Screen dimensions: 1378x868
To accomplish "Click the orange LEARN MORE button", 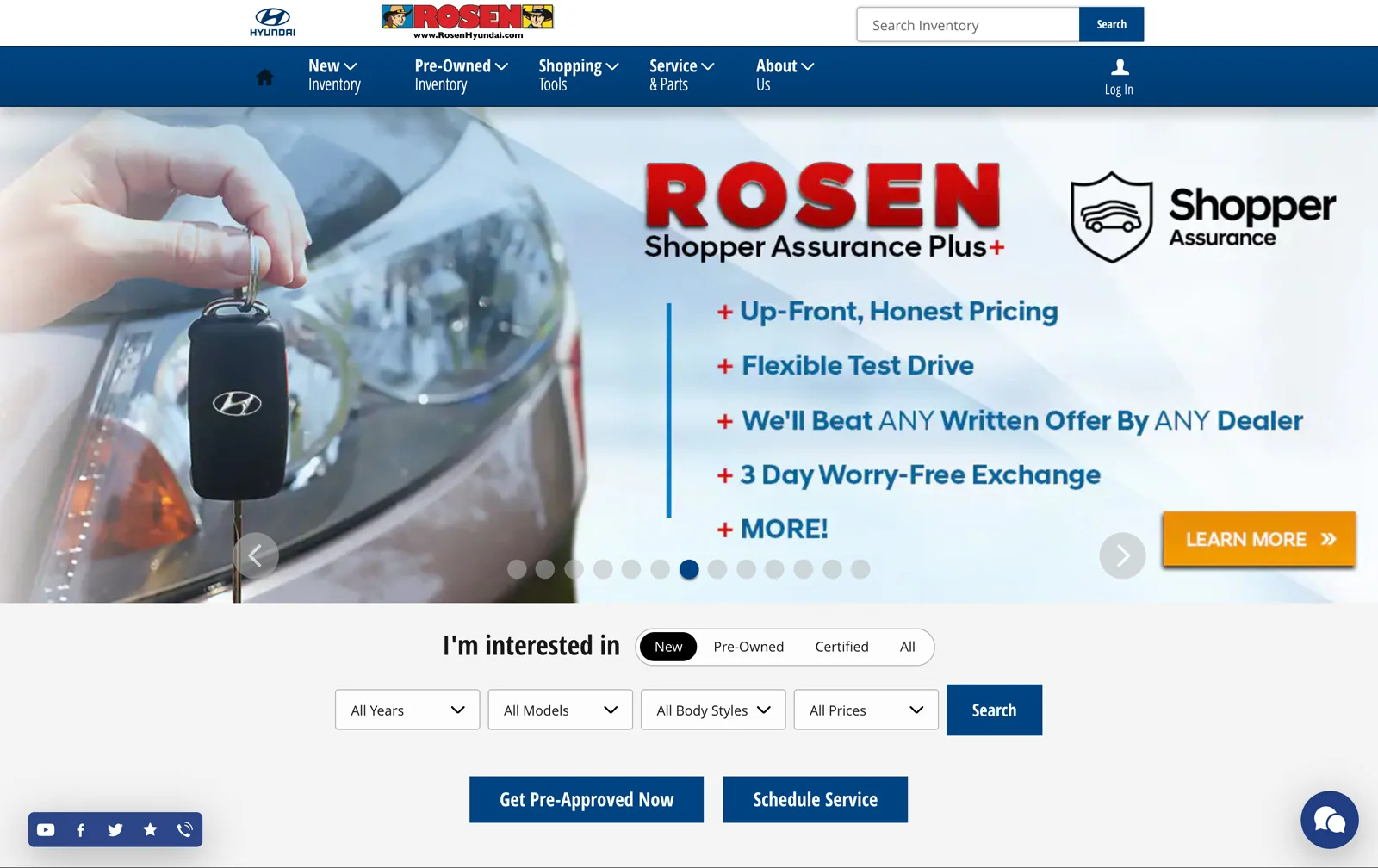I will click(1259, 539).
